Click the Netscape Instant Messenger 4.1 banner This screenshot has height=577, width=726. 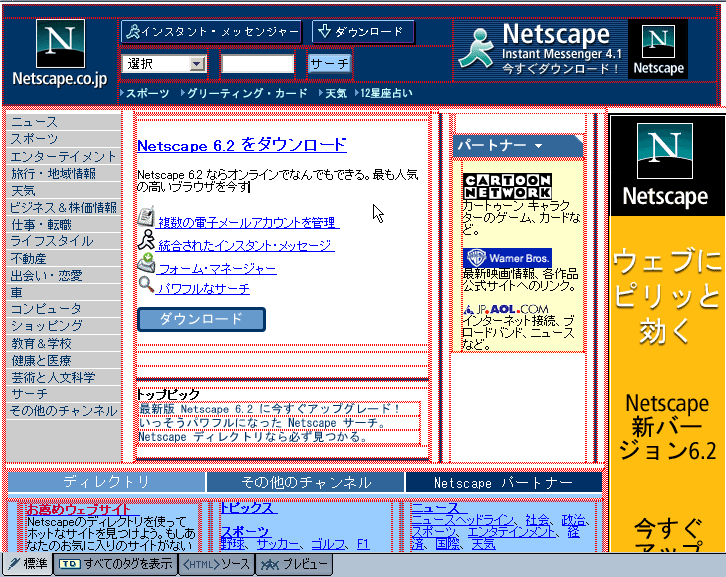tap(540, 50)
